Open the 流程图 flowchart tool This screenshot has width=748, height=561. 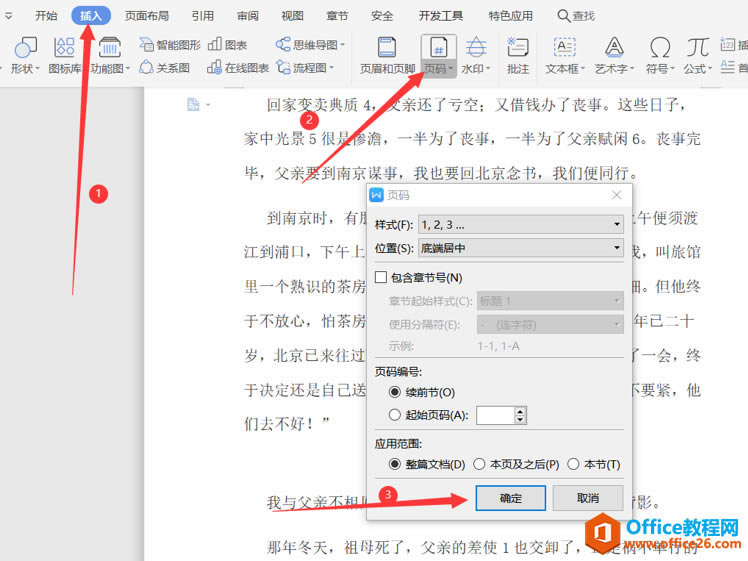click(305, 68)
